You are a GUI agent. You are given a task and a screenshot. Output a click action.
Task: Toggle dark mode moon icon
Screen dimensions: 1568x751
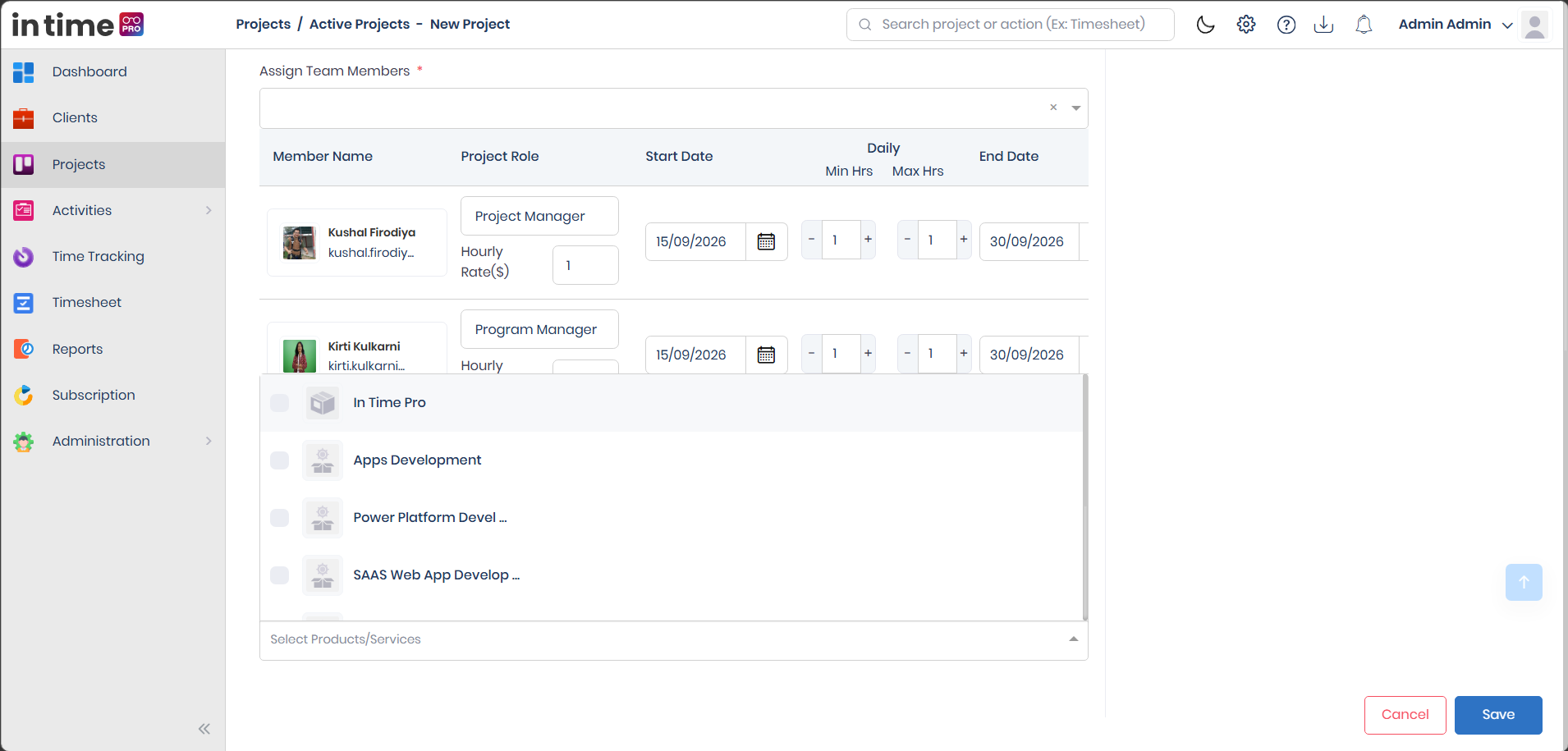1205,25
